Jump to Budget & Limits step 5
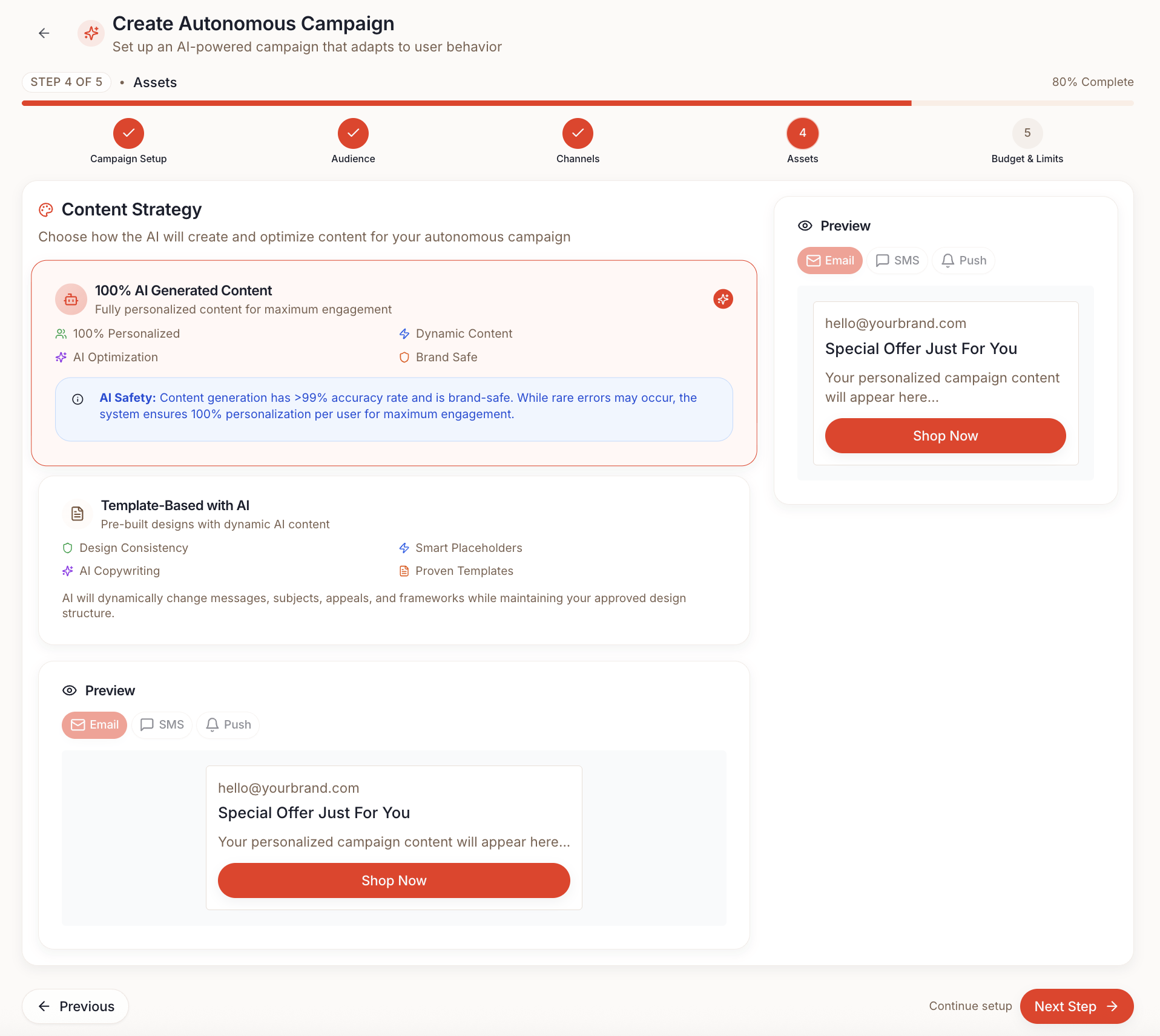The image size is (1160, 1036). click(x=1027, y=133)
